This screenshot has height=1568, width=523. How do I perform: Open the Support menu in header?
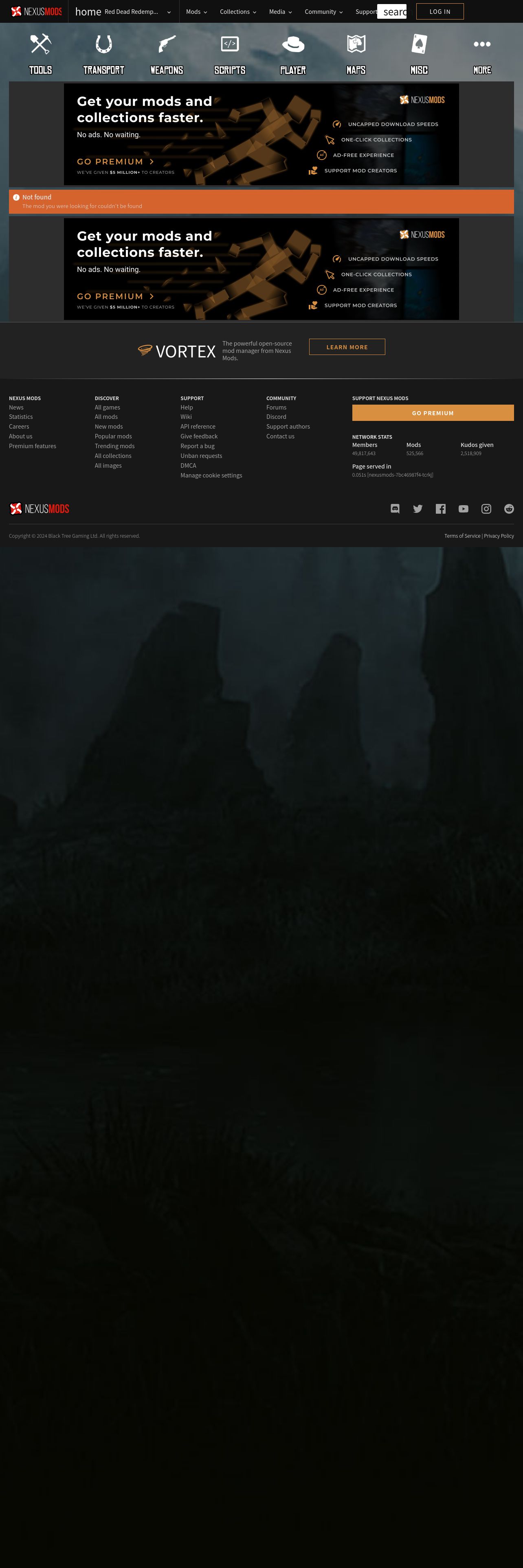click(x=366, y=11)
